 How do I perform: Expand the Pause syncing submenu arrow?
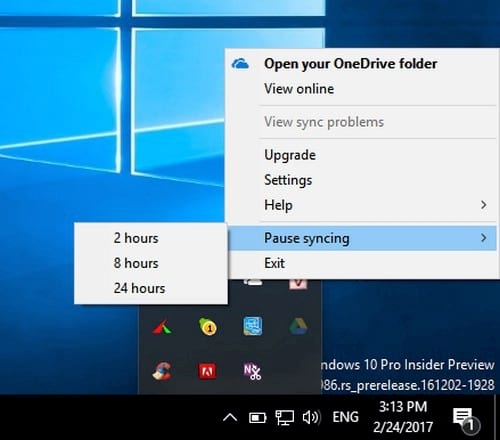[x=484, y=238]
